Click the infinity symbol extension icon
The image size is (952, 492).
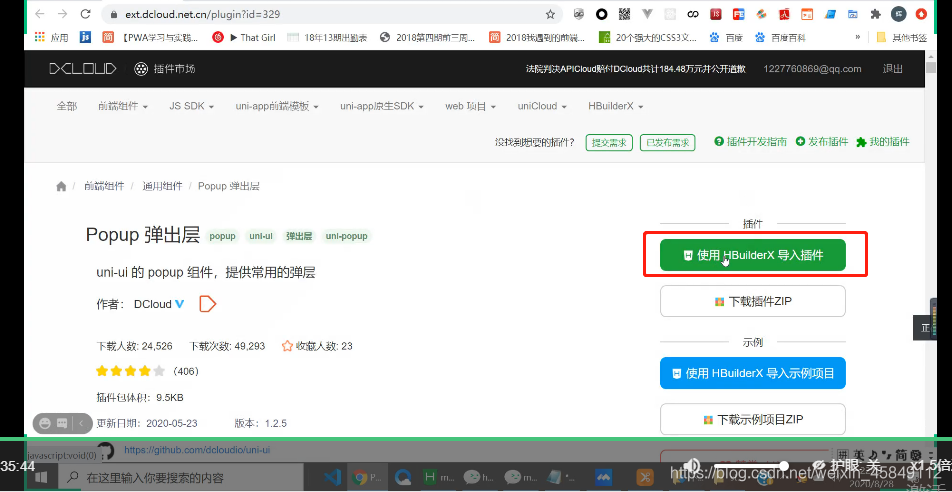(693, 13)
